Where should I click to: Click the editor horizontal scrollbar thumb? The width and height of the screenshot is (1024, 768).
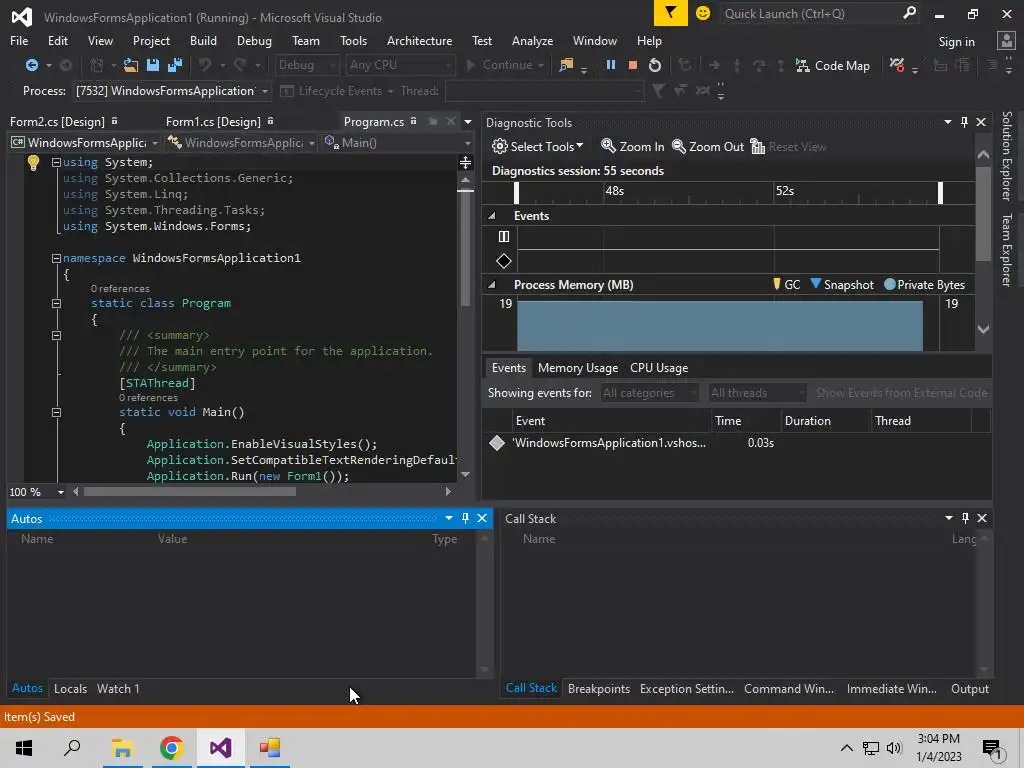(x=189, y=492)
